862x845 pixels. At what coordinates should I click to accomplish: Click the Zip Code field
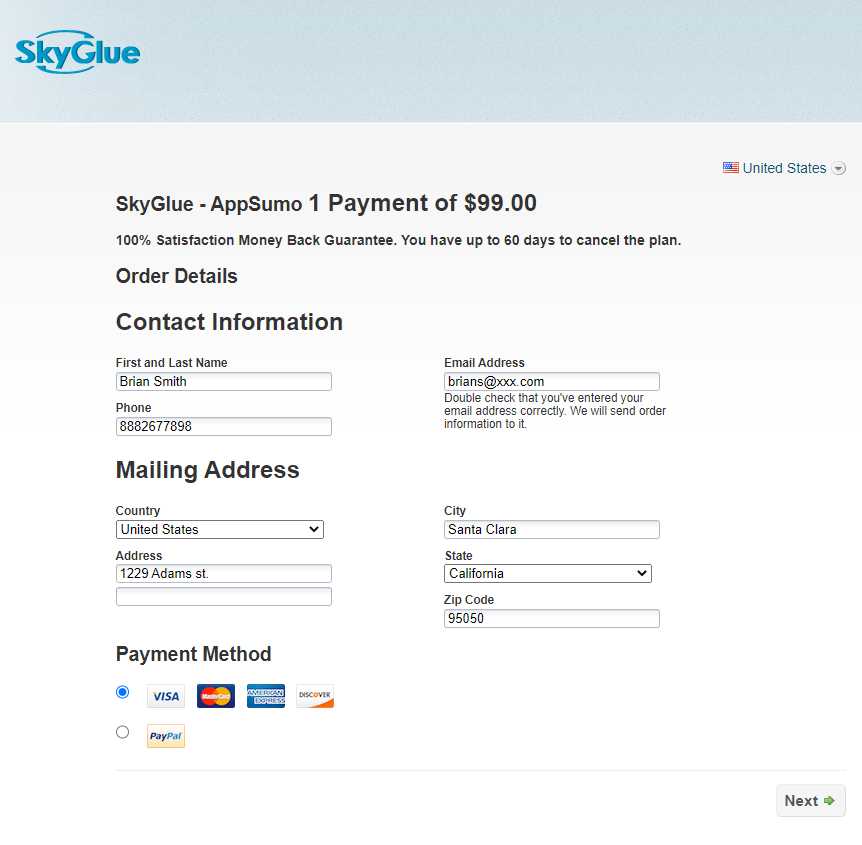(x=552, y=618)
